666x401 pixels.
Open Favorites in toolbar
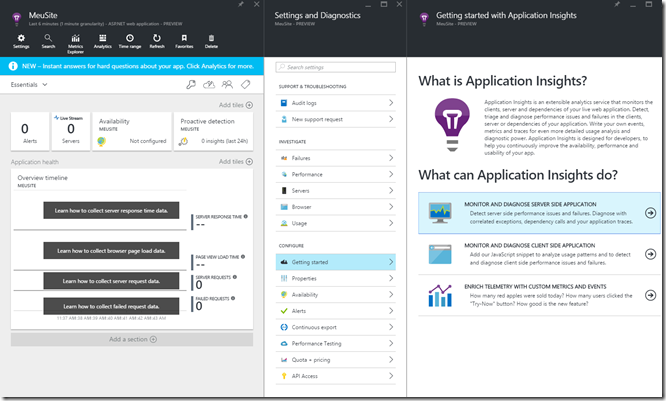(184, 42)
